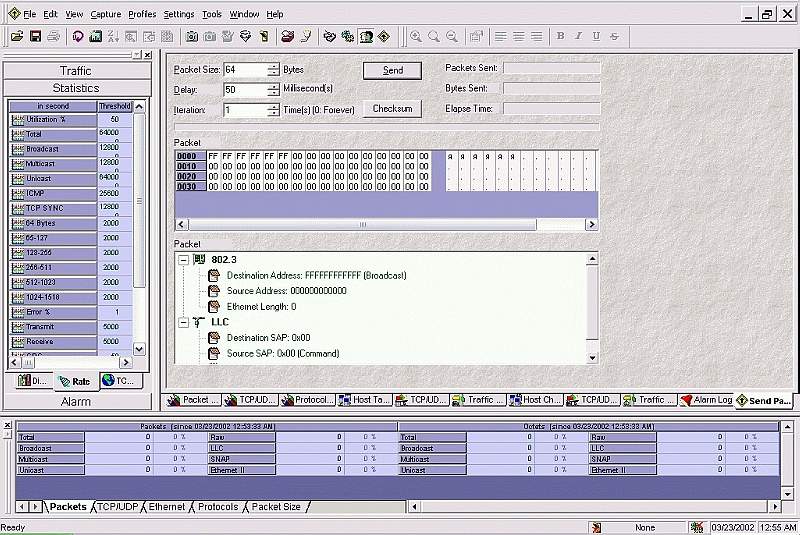Decrease Delay with spinner down arrow

pyautogui.click(x=274, y=93)
